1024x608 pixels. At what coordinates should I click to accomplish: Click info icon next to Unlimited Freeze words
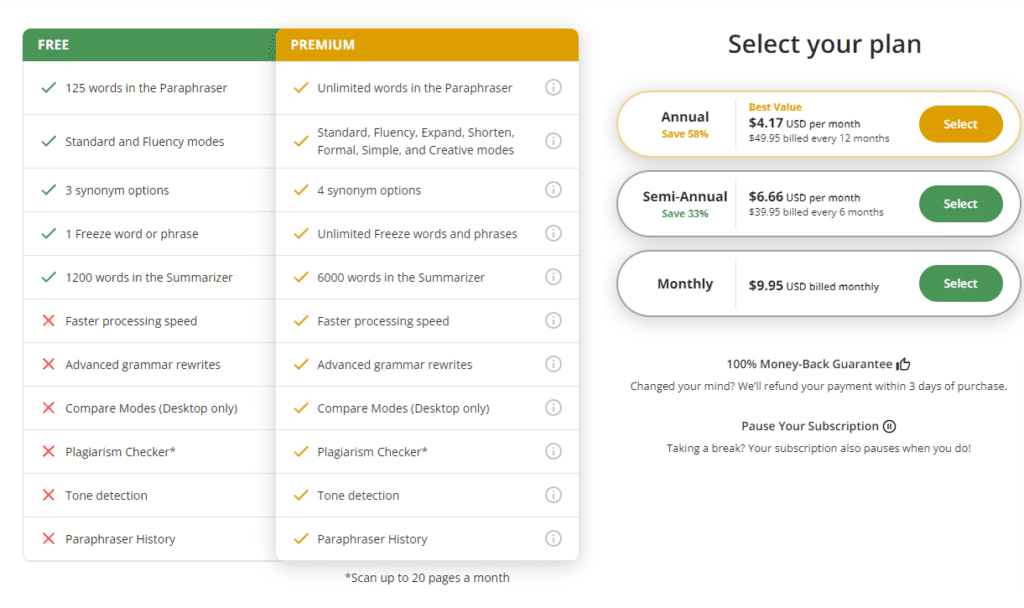point(553,233)
